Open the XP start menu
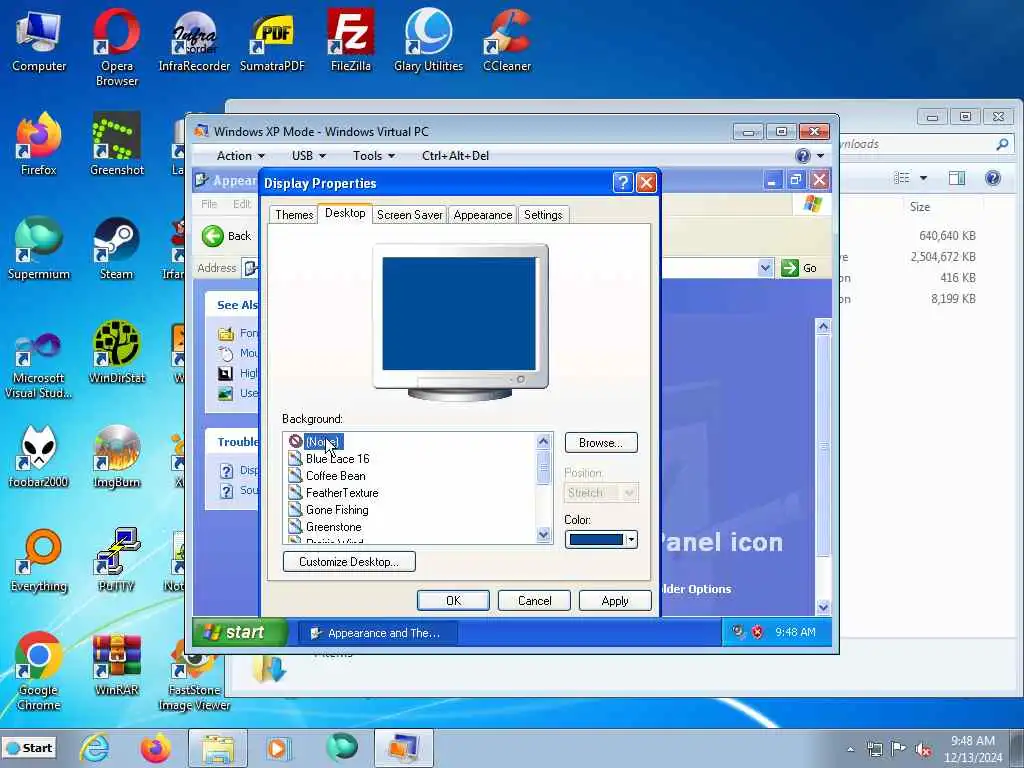Screen dimensions: 1024x768 (240, 632)
